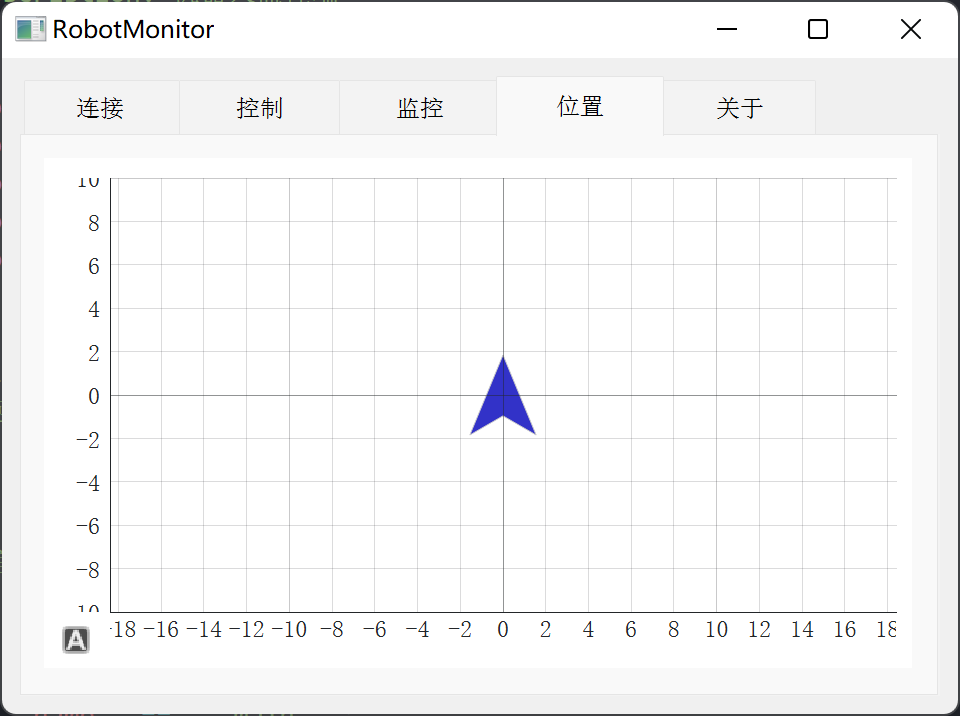Screen dimensions: 960x716
Task: Click the RobotMonitor title text
Action: (x=133, y=29)
